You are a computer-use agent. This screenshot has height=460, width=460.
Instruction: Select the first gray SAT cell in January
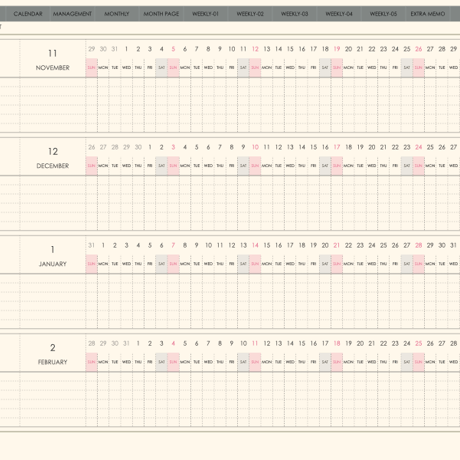[161, 264]
